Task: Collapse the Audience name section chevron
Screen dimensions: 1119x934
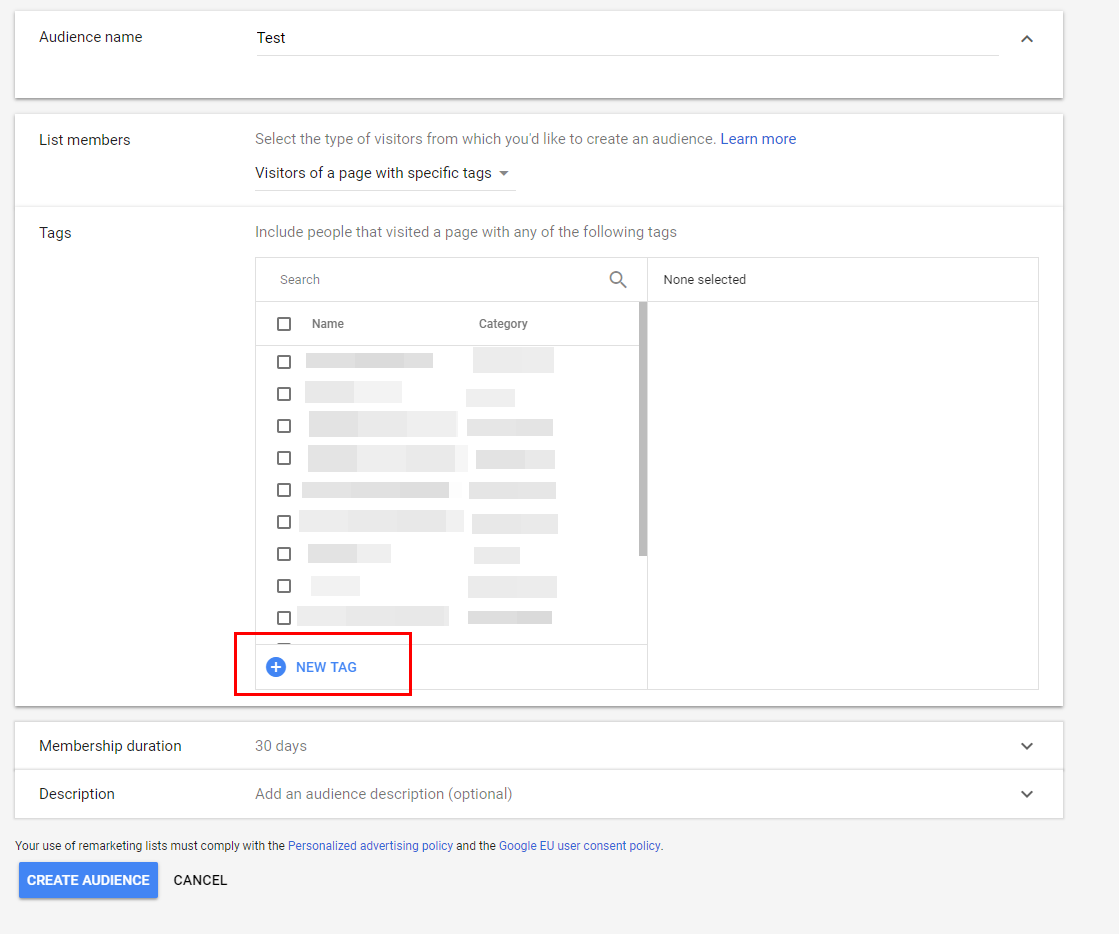Action: [1026, 39]
